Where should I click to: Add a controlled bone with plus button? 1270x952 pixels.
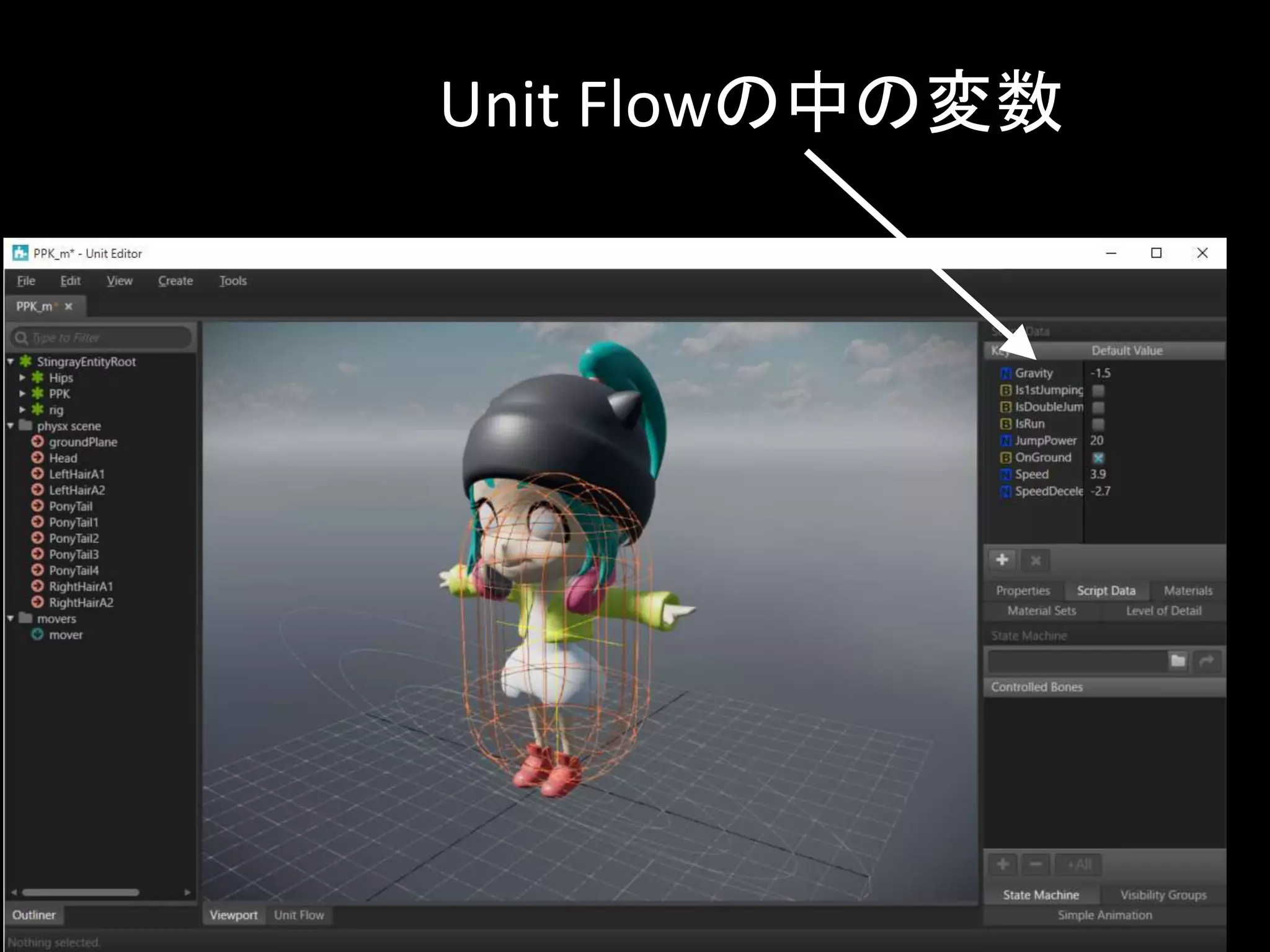coord(1003,864)
